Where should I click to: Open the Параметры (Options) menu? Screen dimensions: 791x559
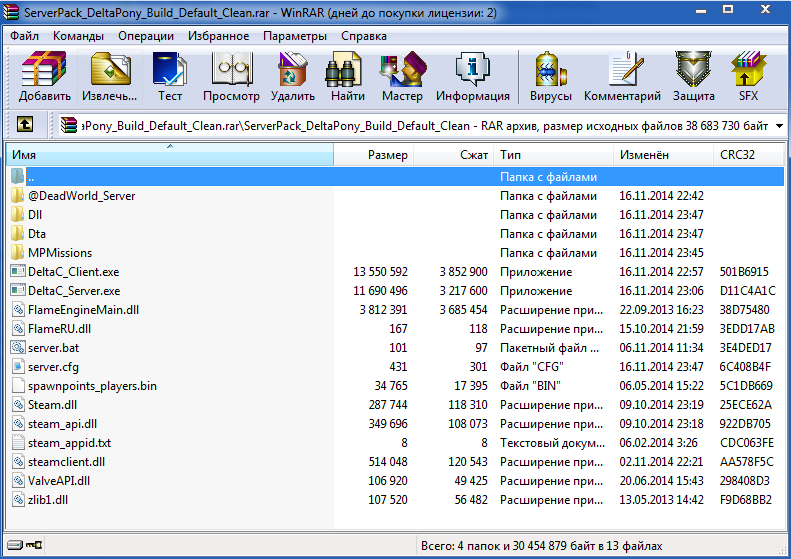click(295, 36)
